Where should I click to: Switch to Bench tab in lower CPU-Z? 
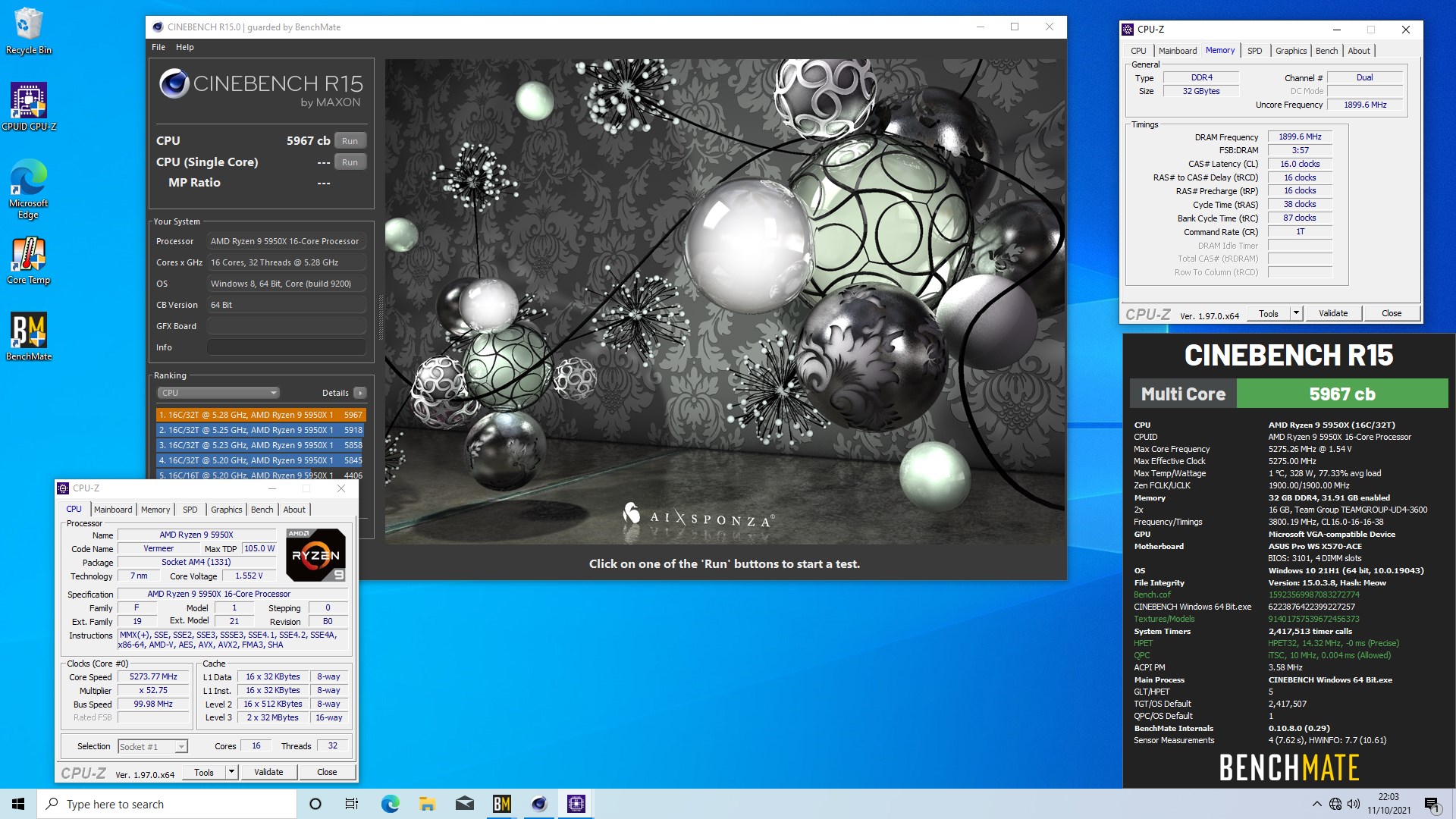click(x=262, y=510)
